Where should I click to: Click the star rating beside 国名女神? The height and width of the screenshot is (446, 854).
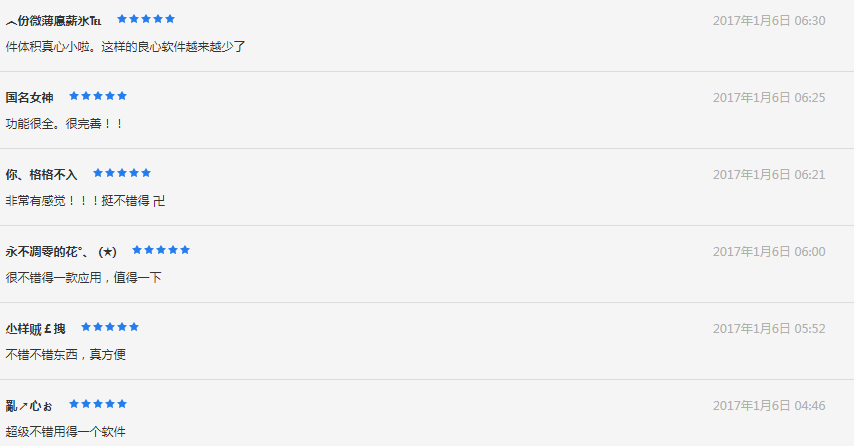click(x=98, y=96)
